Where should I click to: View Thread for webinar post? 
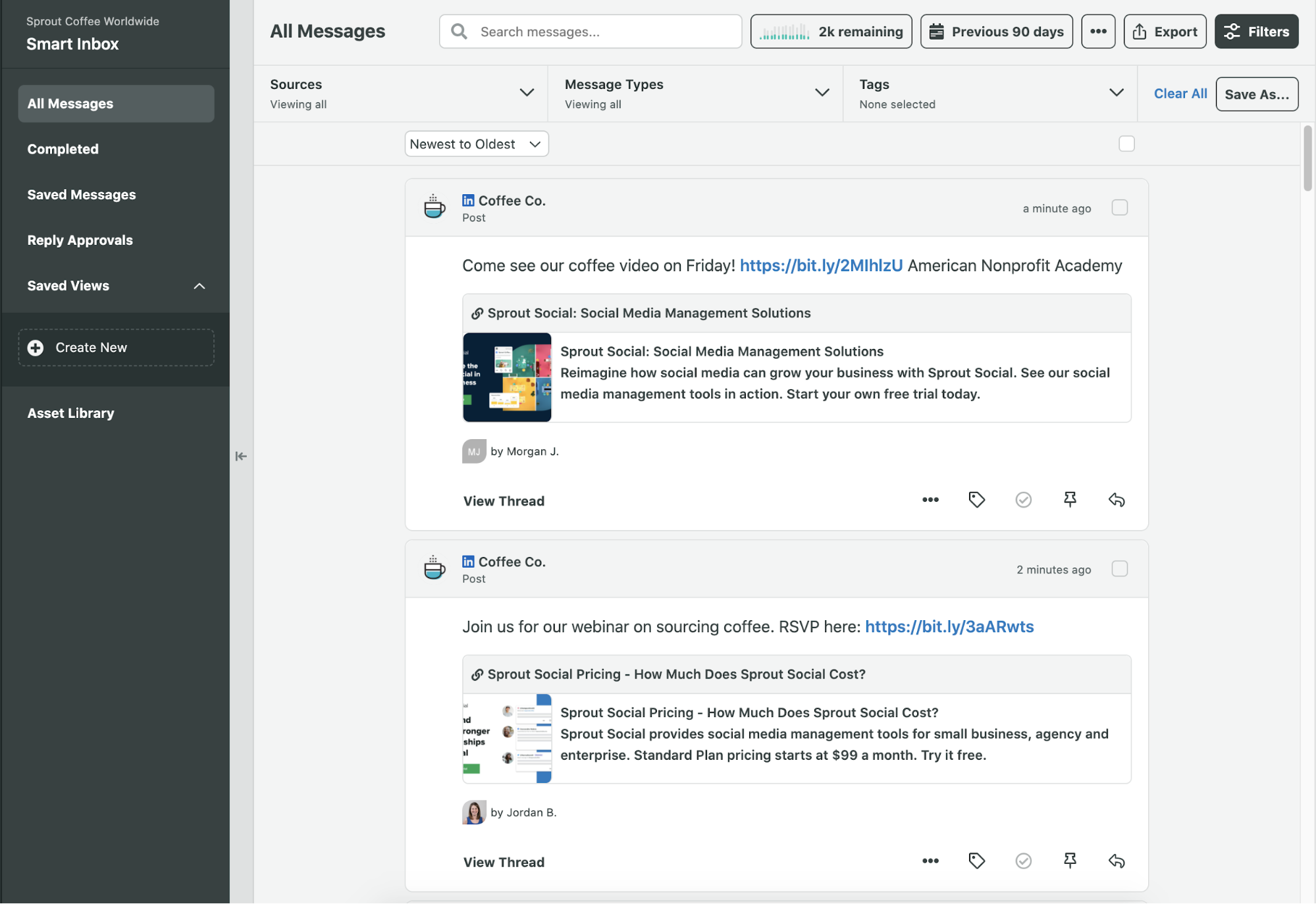click(504, 862)
